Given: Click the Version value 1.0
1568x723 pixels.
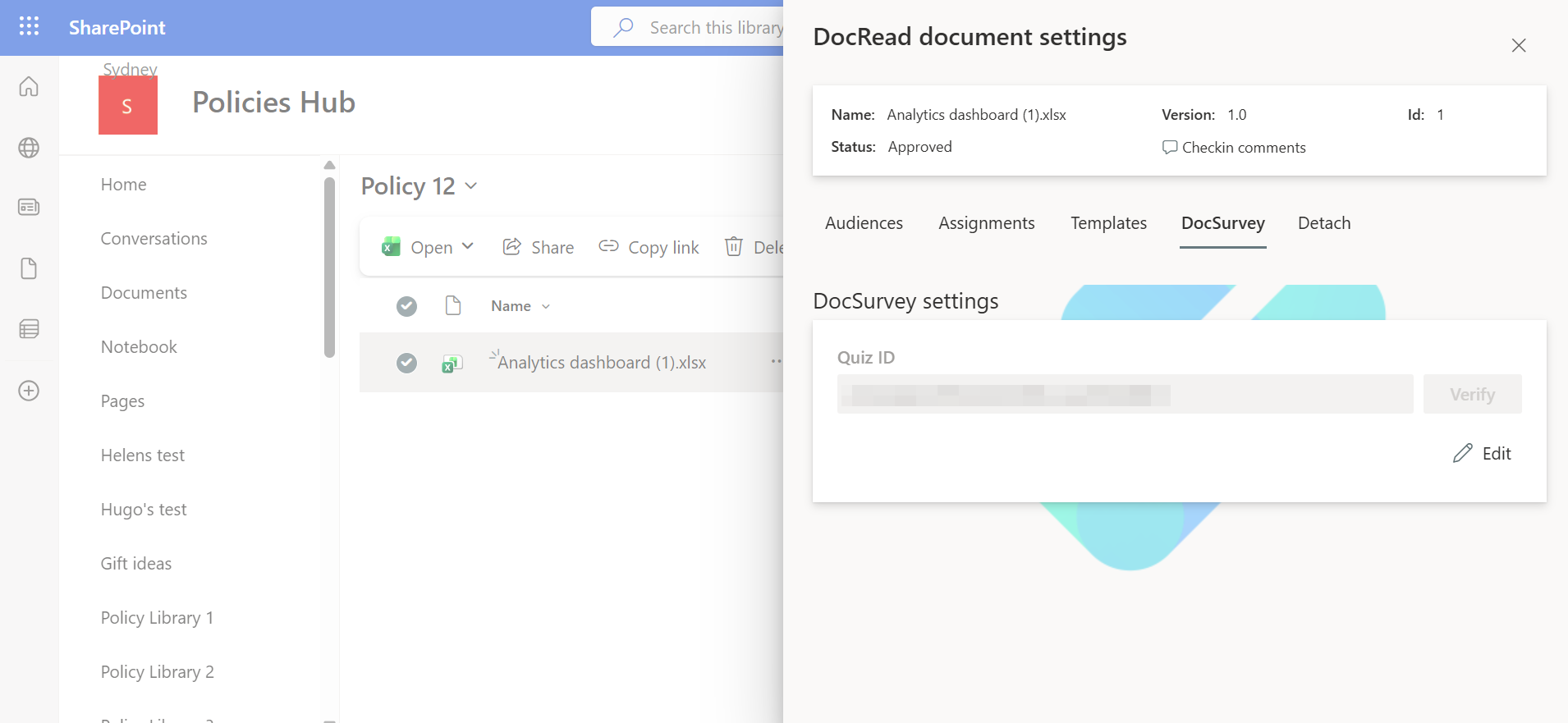Looking at the screenshot, I should tap(1237, 115).
